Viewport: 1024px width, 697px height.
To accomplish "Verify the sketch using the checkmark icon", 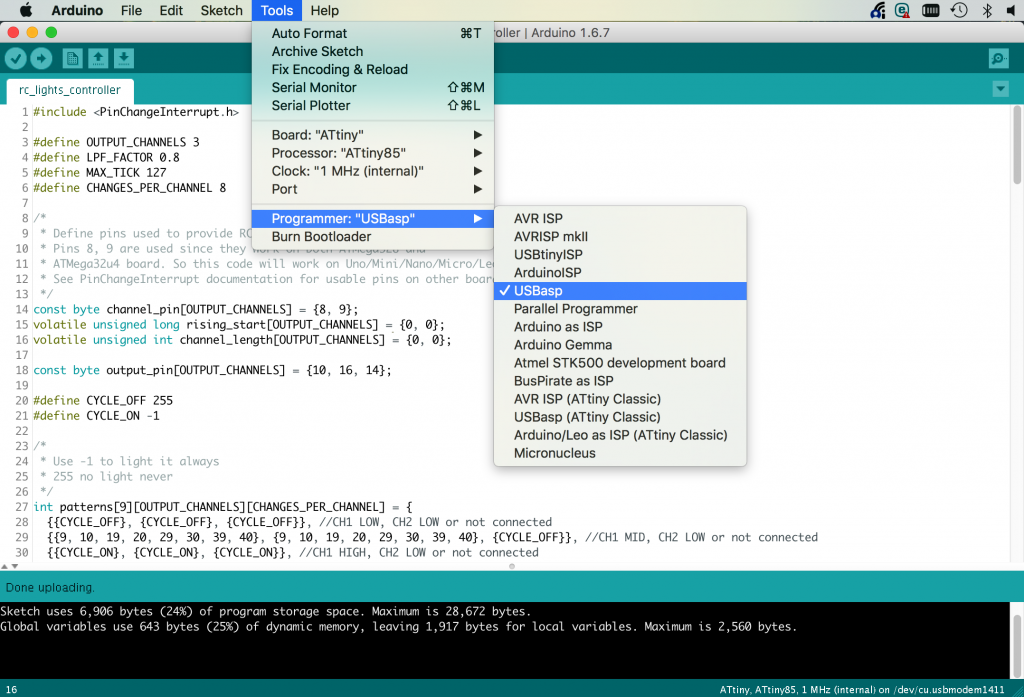I will pos(15,58).
